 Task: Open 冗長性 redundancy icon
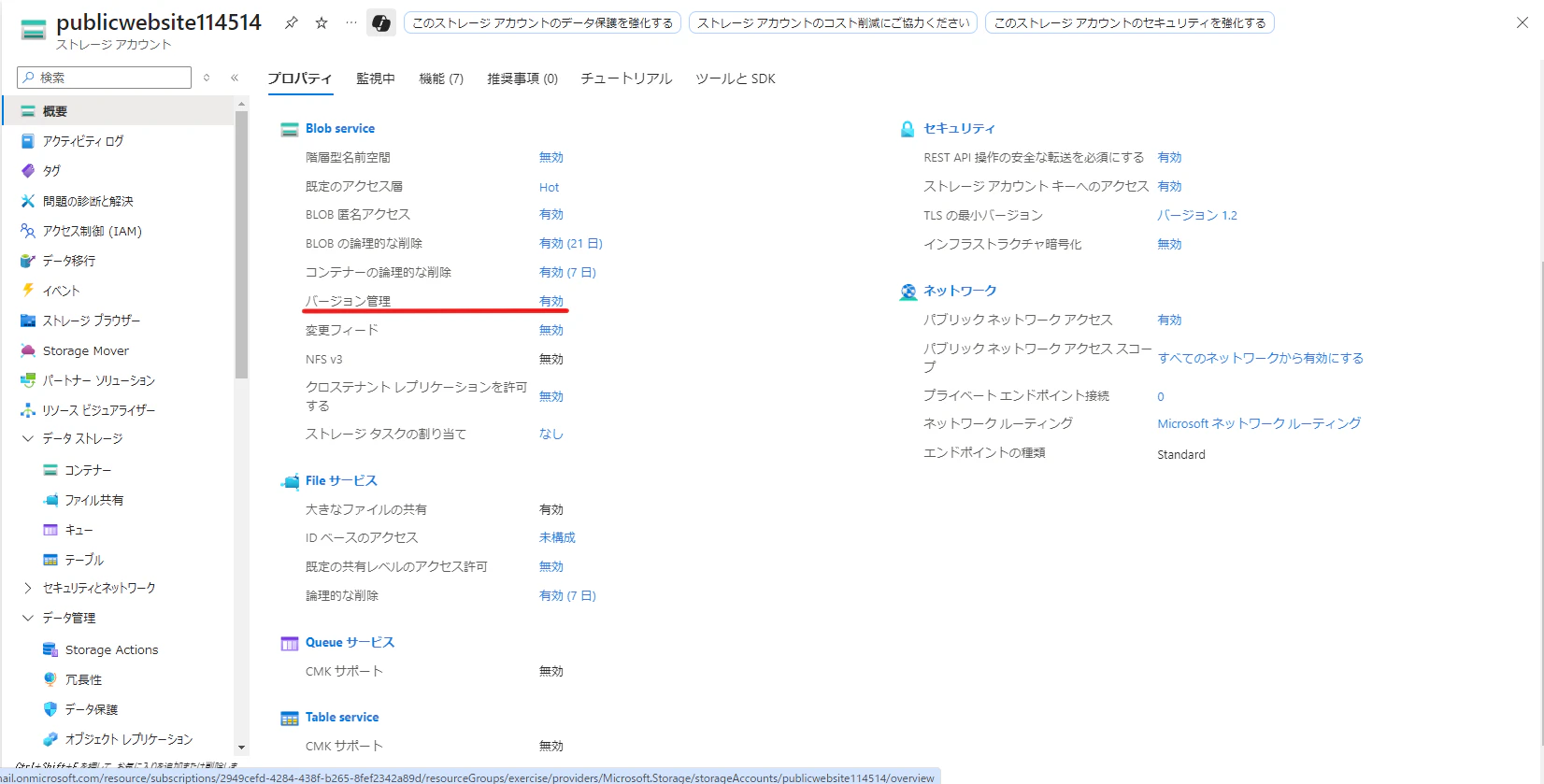coord(50,679)
